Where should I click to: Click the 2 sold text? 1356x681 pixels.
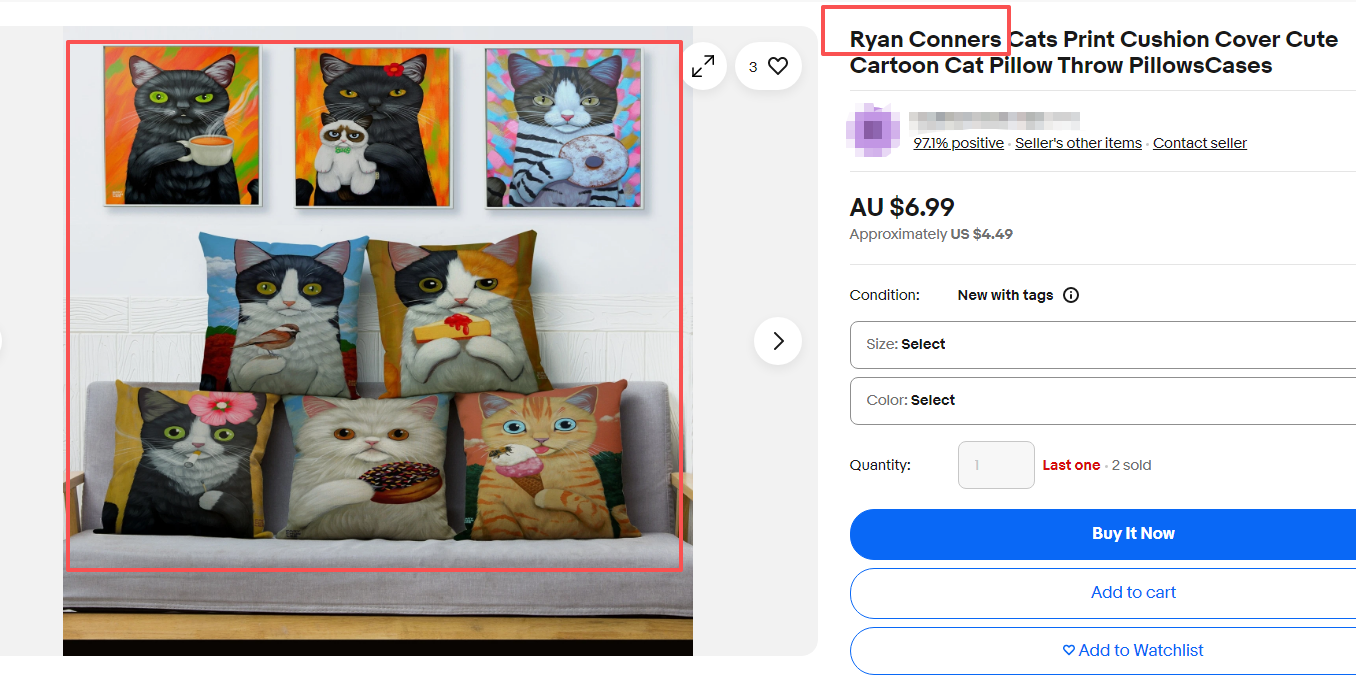(x=1131, y=465)
